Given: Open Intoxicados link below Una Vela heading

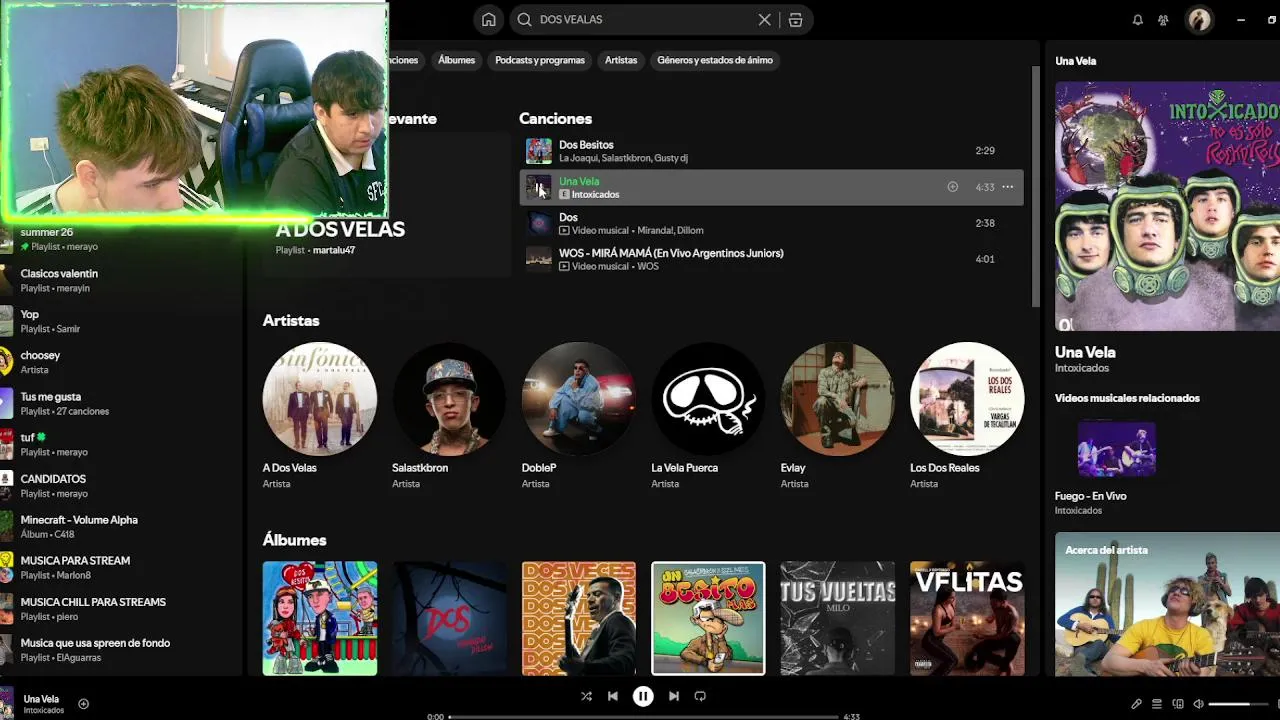Looking at the screenshot, I should point(1082,368).
